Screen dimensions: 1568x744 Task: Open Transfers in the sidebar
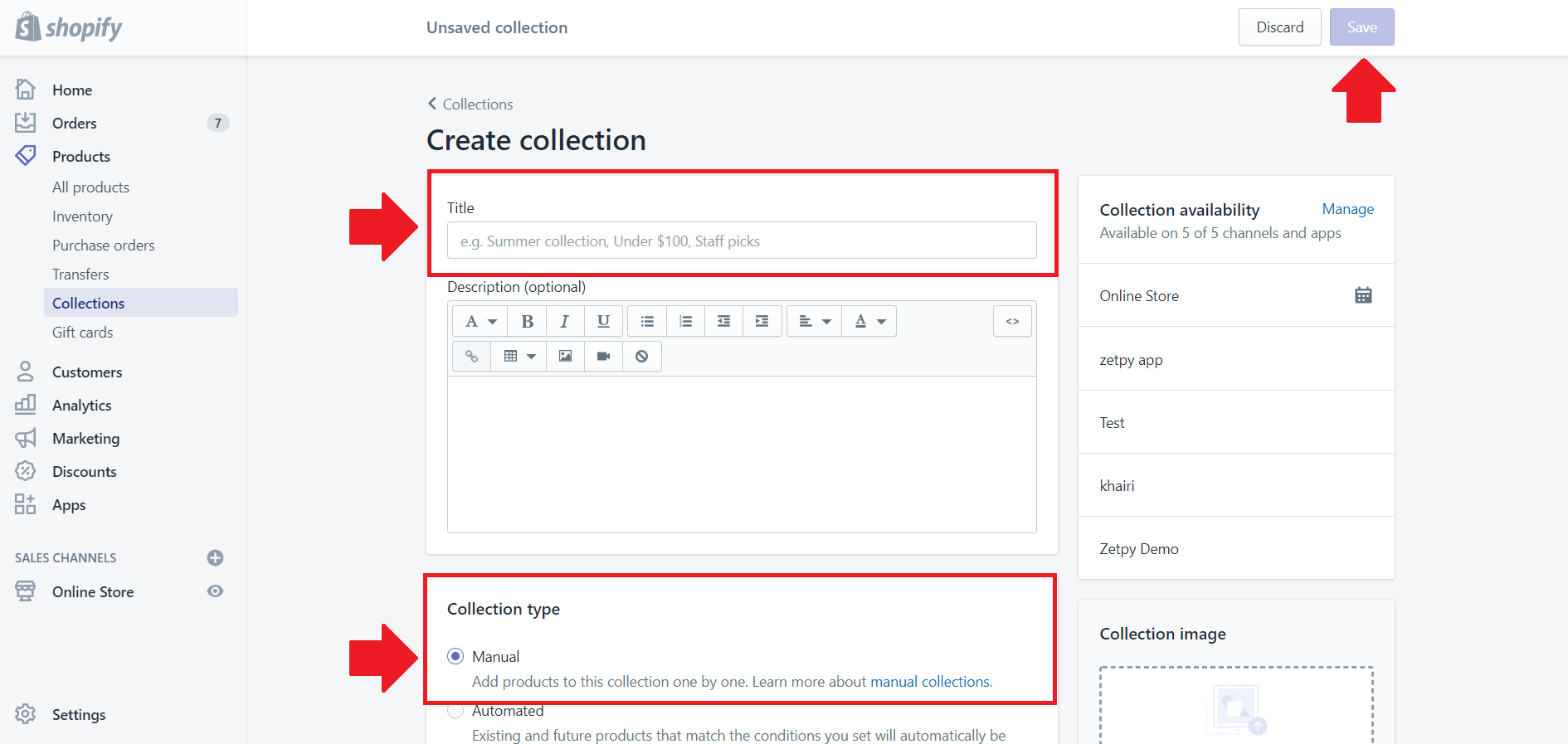click(80, 274)
